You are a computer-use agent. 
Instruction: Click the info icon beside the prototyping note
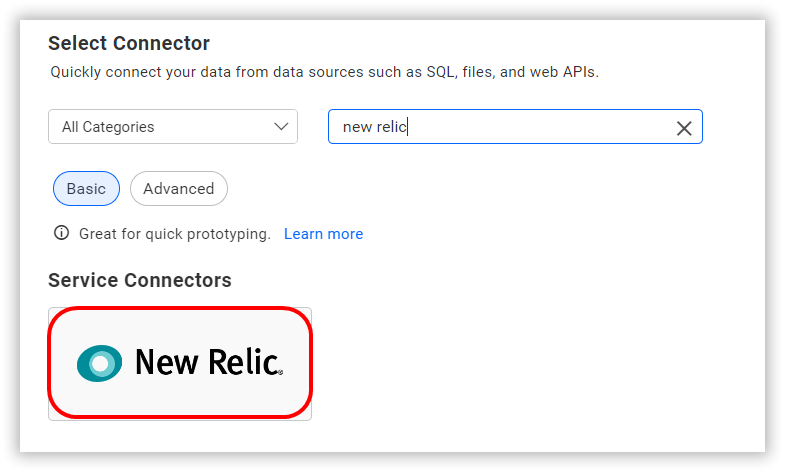(x=62, y=233)
